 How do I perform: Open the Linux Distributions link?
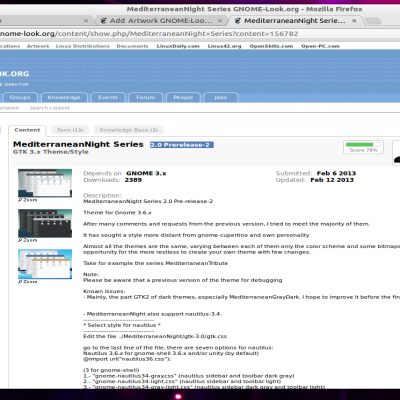click(83, 46)
